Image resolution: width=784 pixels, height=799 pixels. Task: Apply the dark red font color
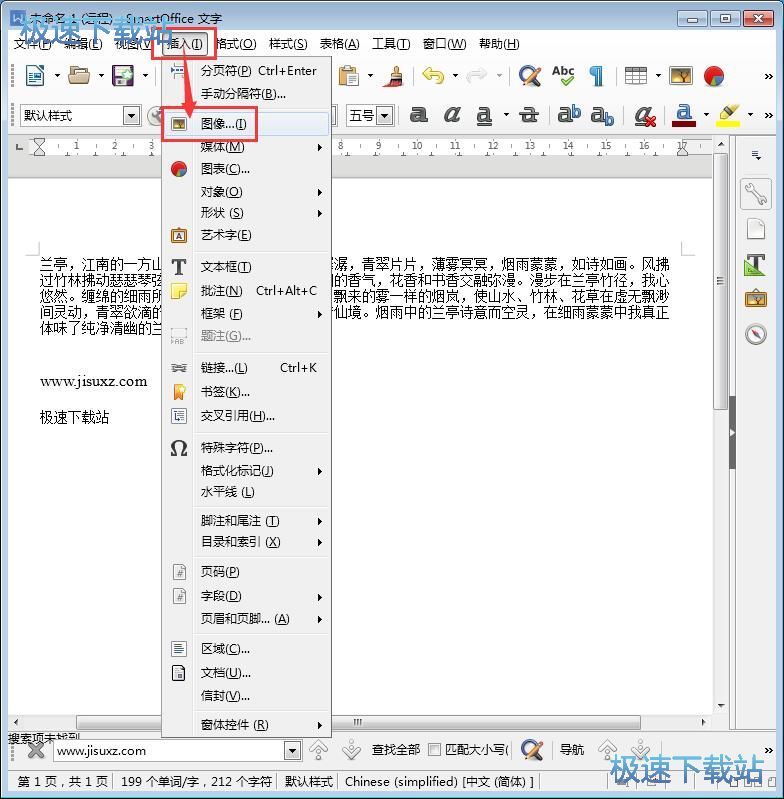tap(684, 115)
